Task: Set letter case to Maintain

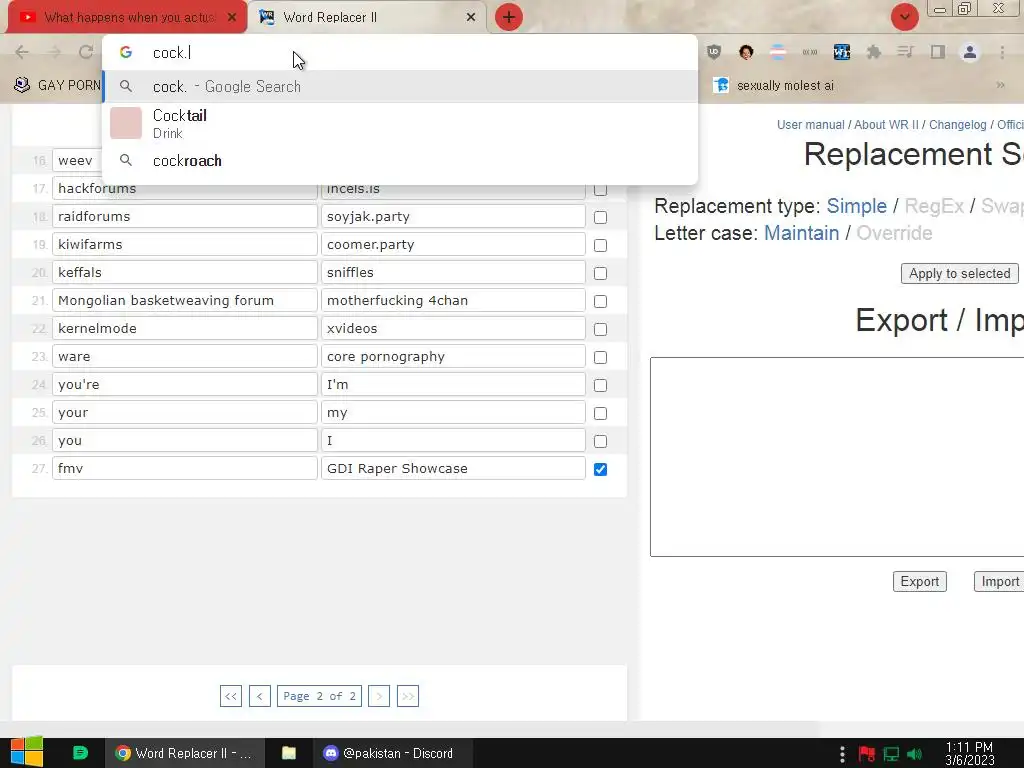Action: (x=801, y=233)
